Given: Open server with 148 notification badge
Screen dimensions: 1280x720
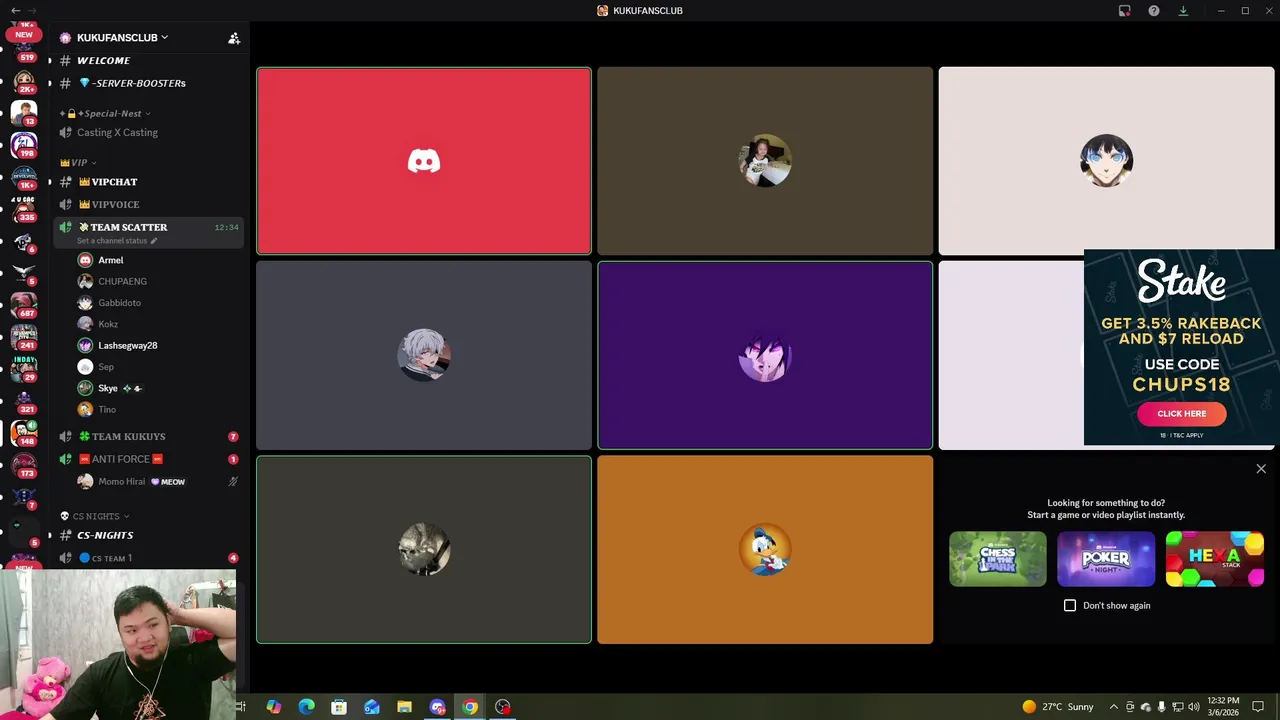Looking at the screenshot, I should [x=23, y=432].
